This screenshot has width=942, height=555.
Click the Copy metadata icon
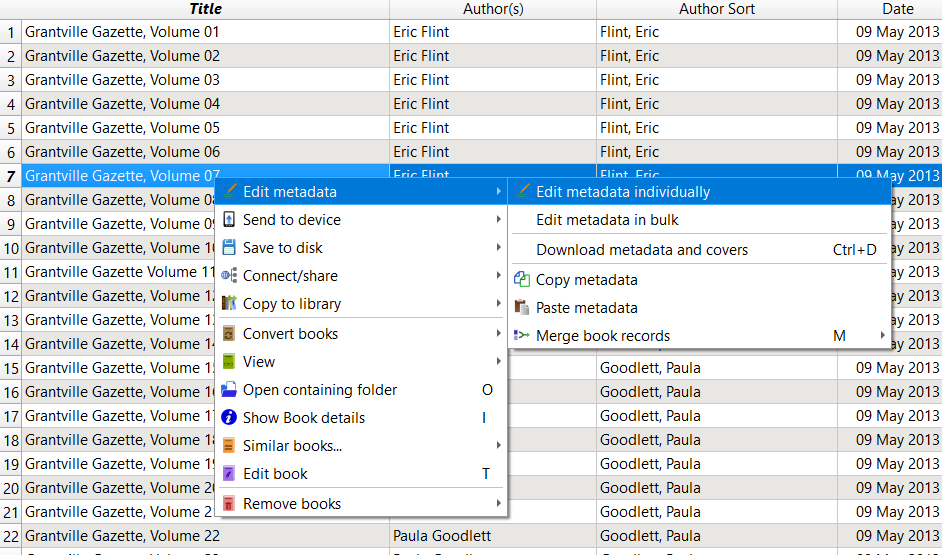pyautogui.click(x=522, y=280)
